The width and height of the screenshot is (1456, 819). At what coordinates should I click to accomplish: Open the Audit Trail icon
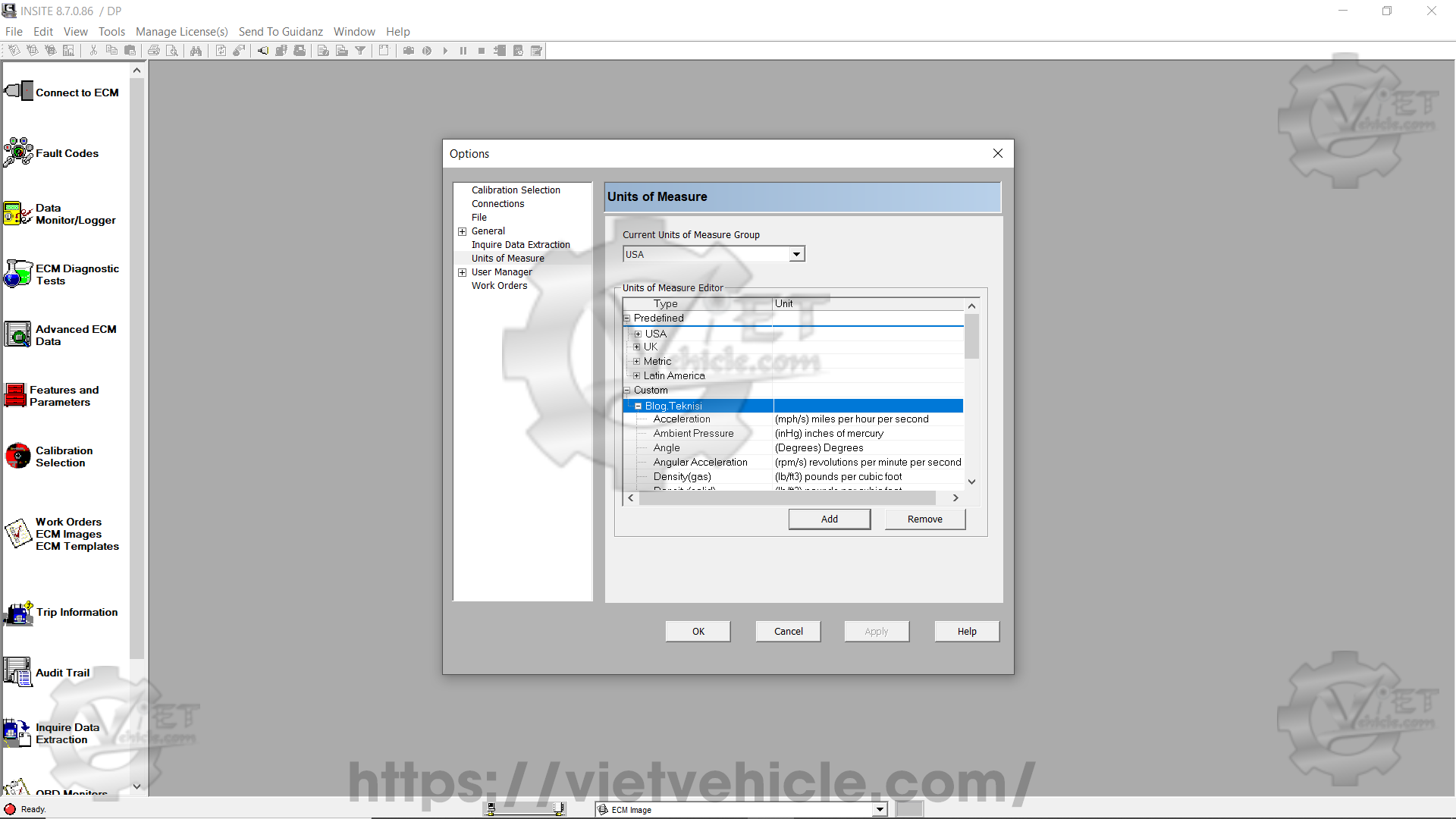pyautogui.click(x=18, y=673)
